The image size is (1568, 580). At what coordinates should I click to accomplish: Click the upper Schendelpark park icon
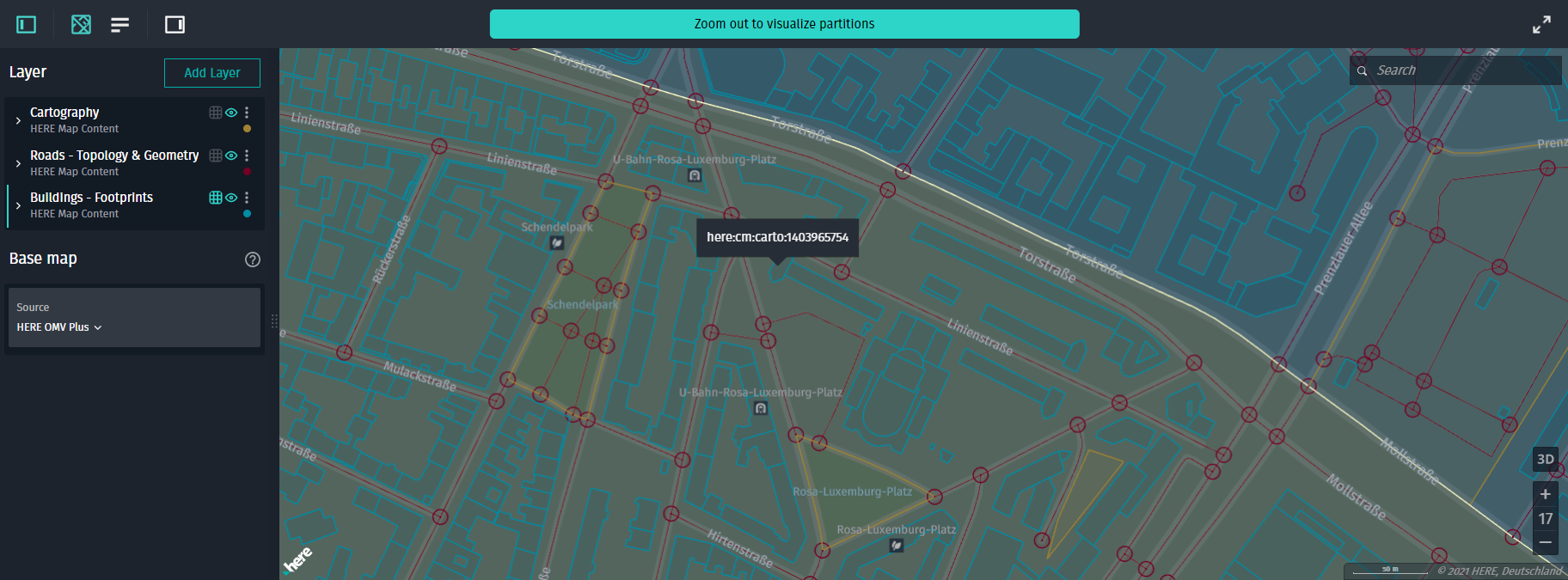coord(557,243)
